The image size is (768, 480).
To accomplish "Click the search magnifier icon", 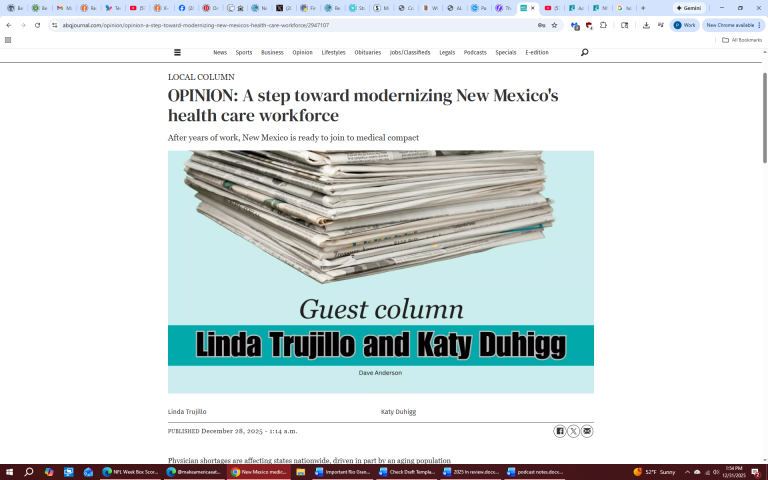I will coord(585,52).
